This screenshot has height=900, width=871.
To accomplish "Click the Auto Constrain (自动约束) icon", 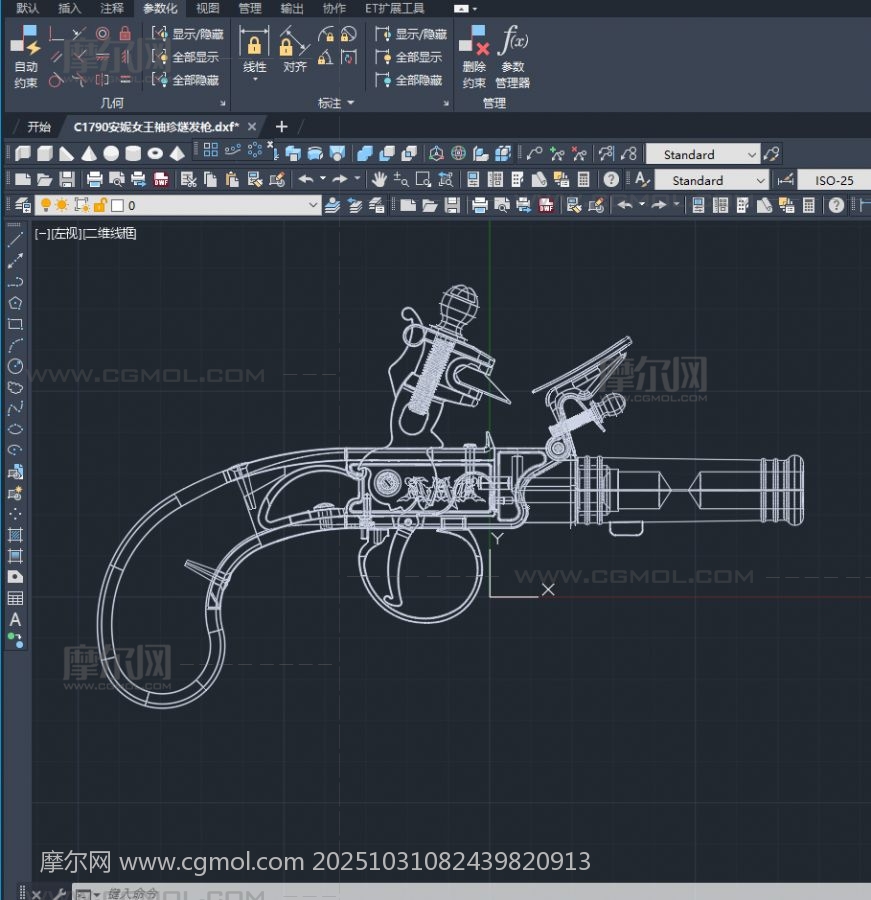I will click(26, 58).
